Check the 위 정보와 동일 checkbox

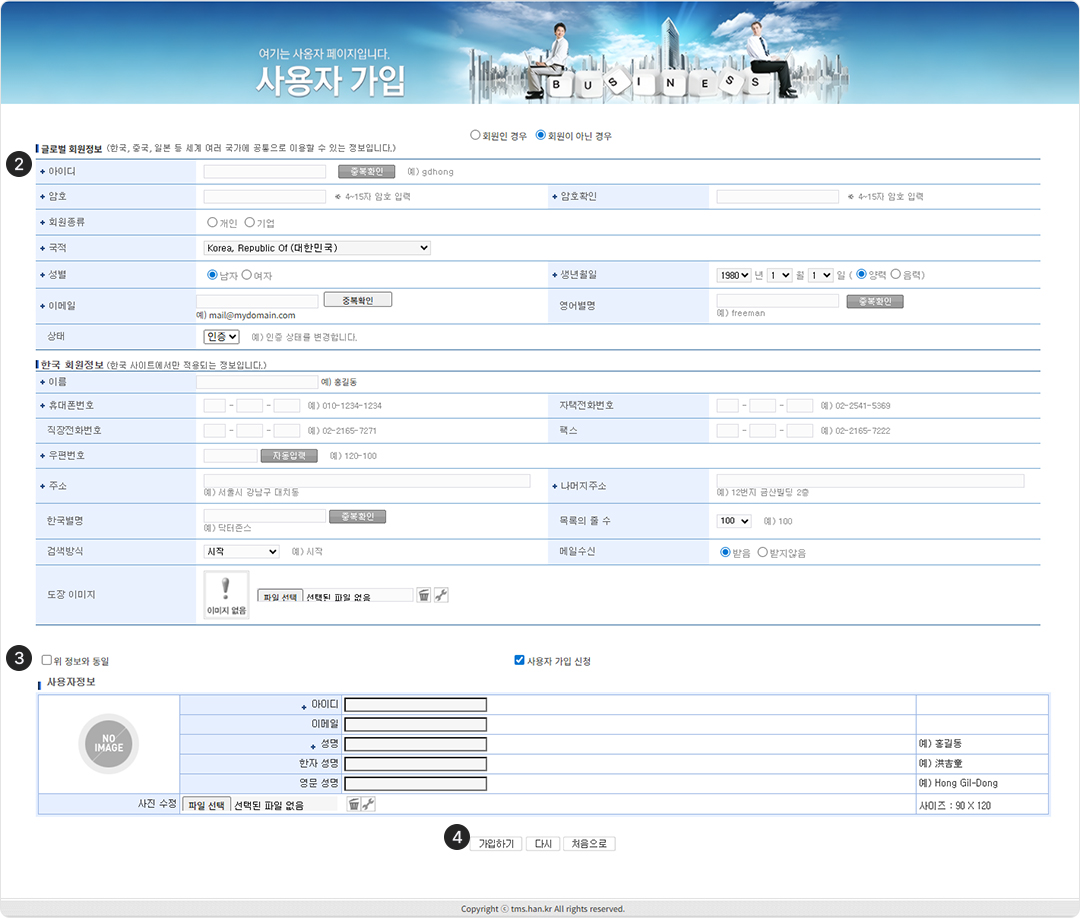point(47,660)
